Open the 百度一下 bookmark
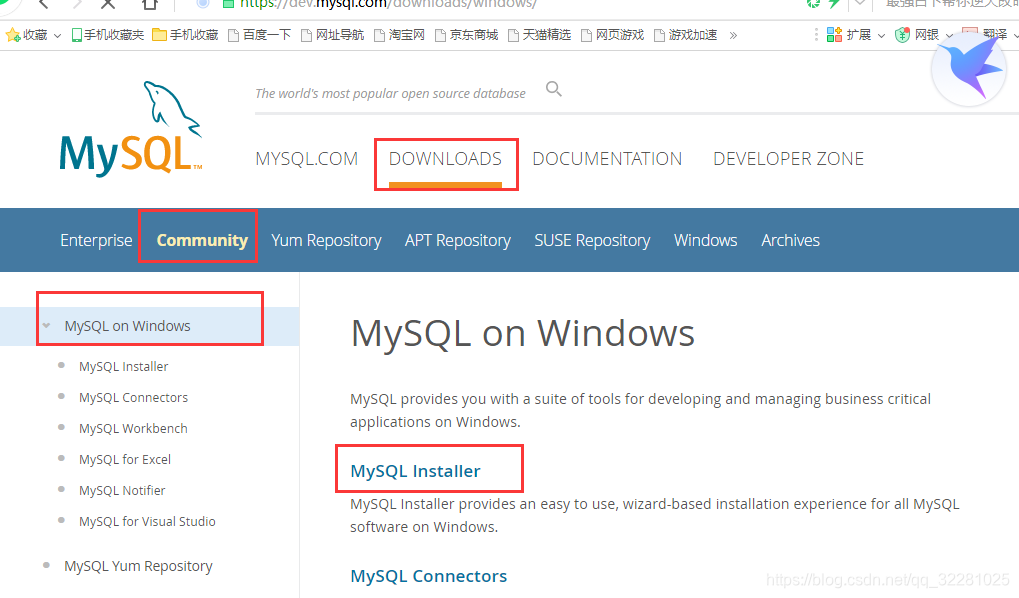 coord(259,35)
